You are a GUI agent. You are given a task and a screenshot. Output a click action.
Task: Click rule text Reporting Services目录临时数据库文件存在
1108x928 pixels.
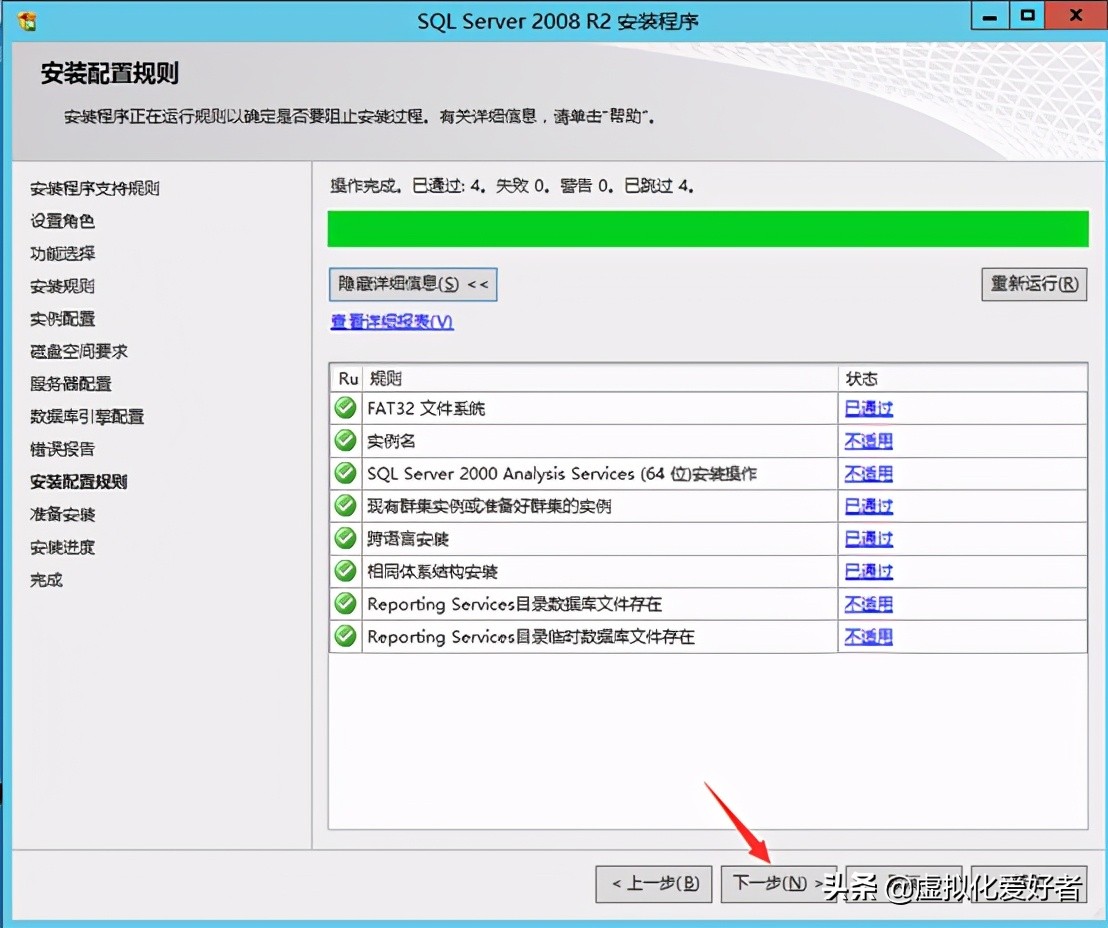coord(531,637)
